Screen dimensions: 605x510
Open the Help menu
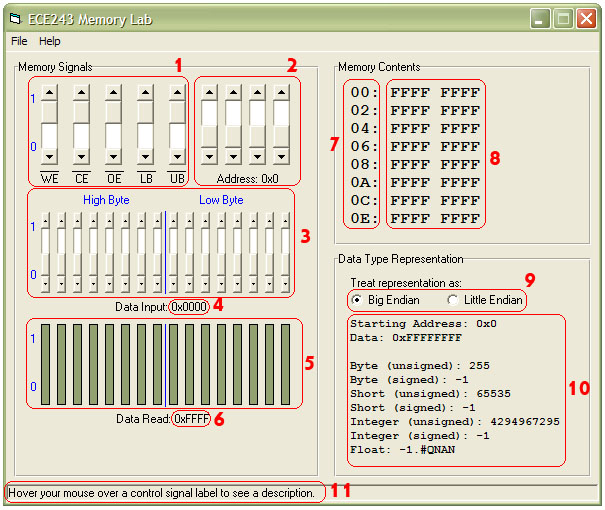point(50,41)
